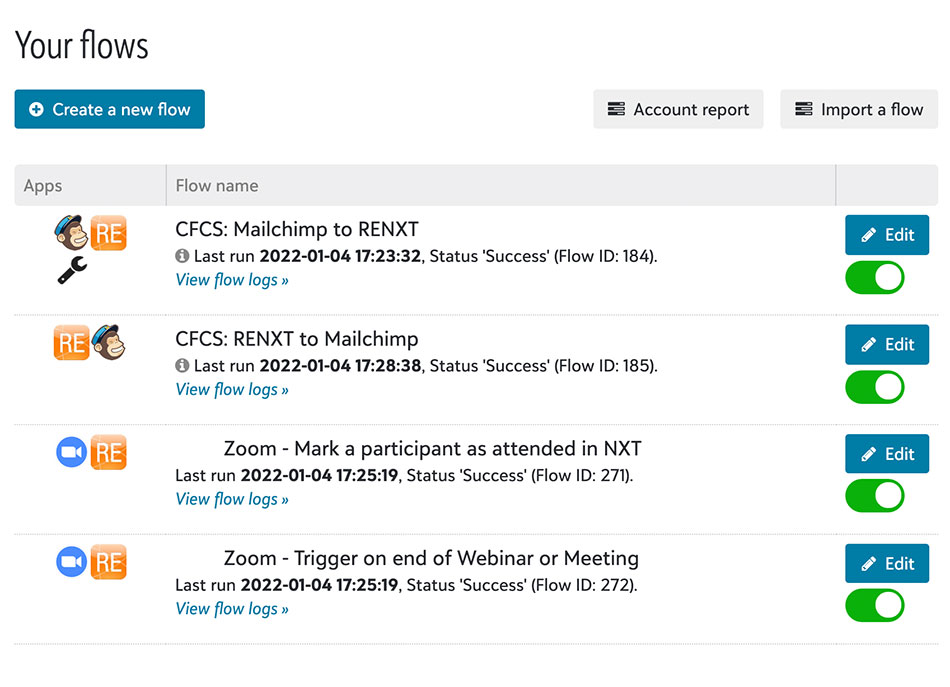
Task: Click the info icon beside the Flow ID 184 last run
Action: pos(182,256)
